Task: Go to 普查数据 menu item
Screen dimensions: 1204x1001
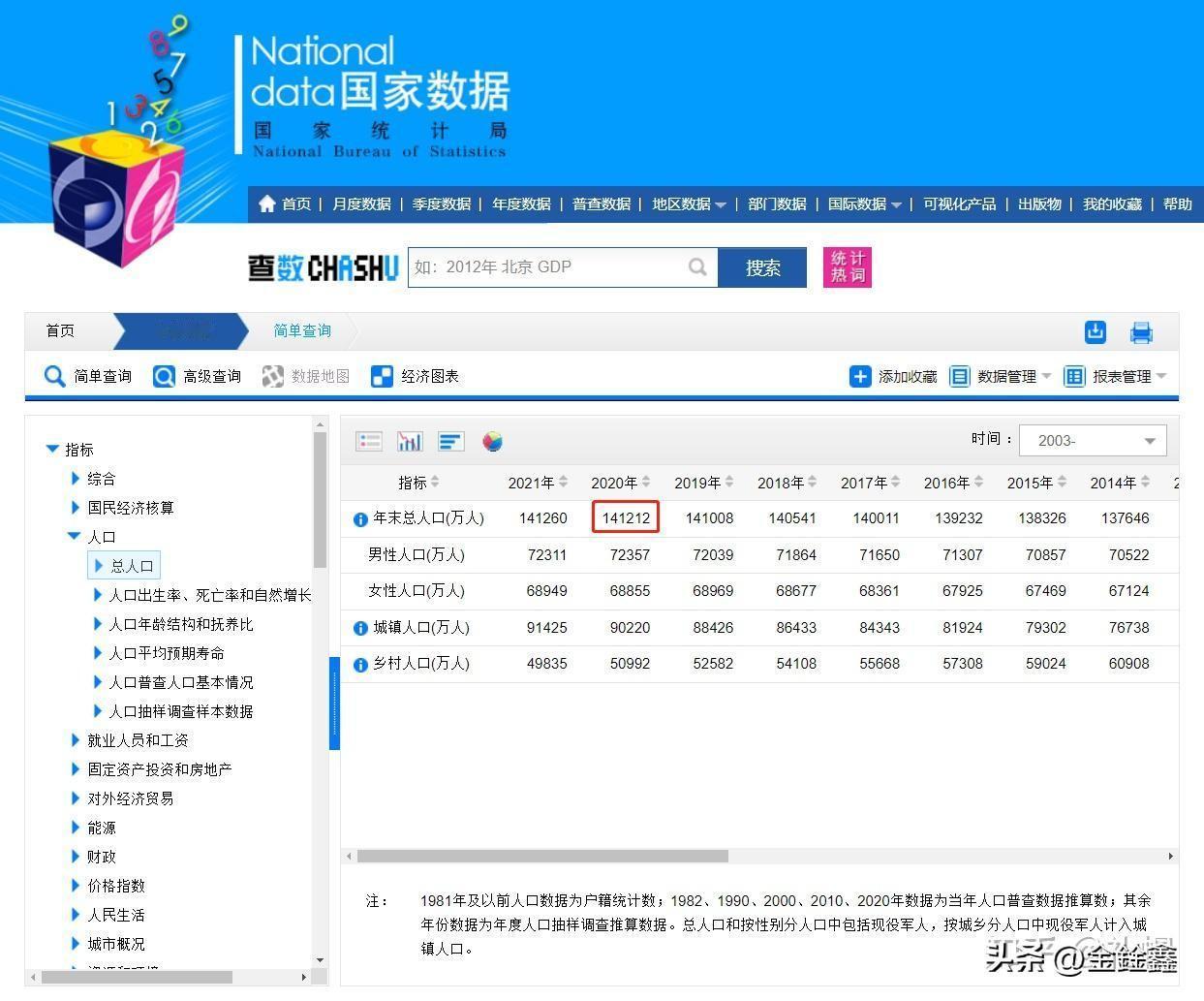Action: coord(602,203)
